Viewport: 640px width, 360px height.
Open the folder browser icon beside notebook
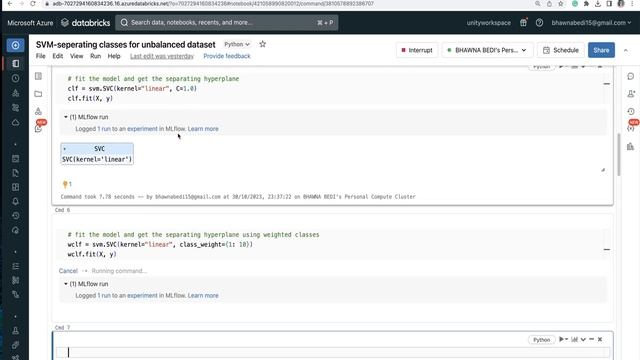point(38,94)
